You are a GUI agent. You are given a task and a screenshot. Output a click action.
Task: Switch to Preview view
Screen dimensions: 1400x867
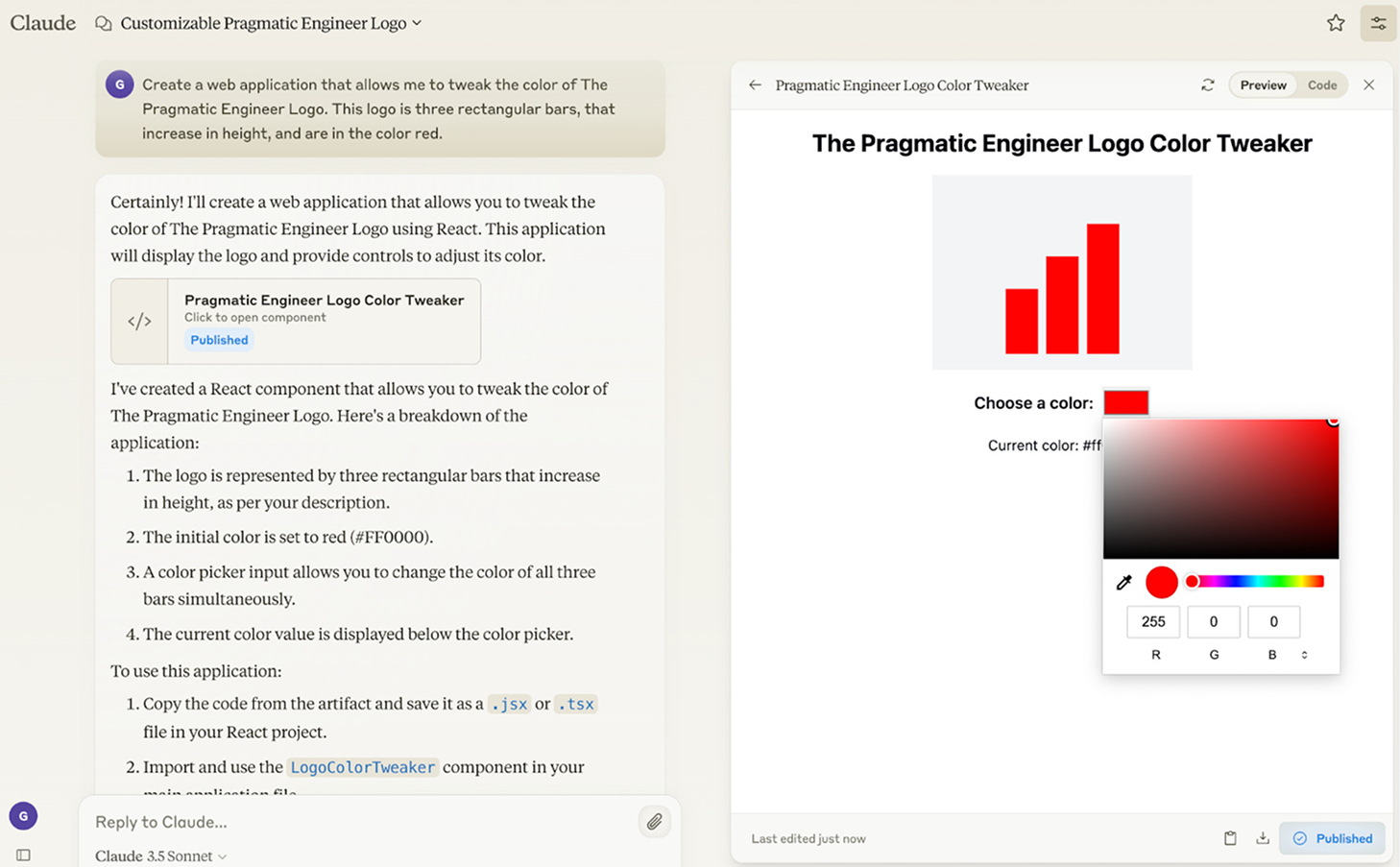[1263, 85]
